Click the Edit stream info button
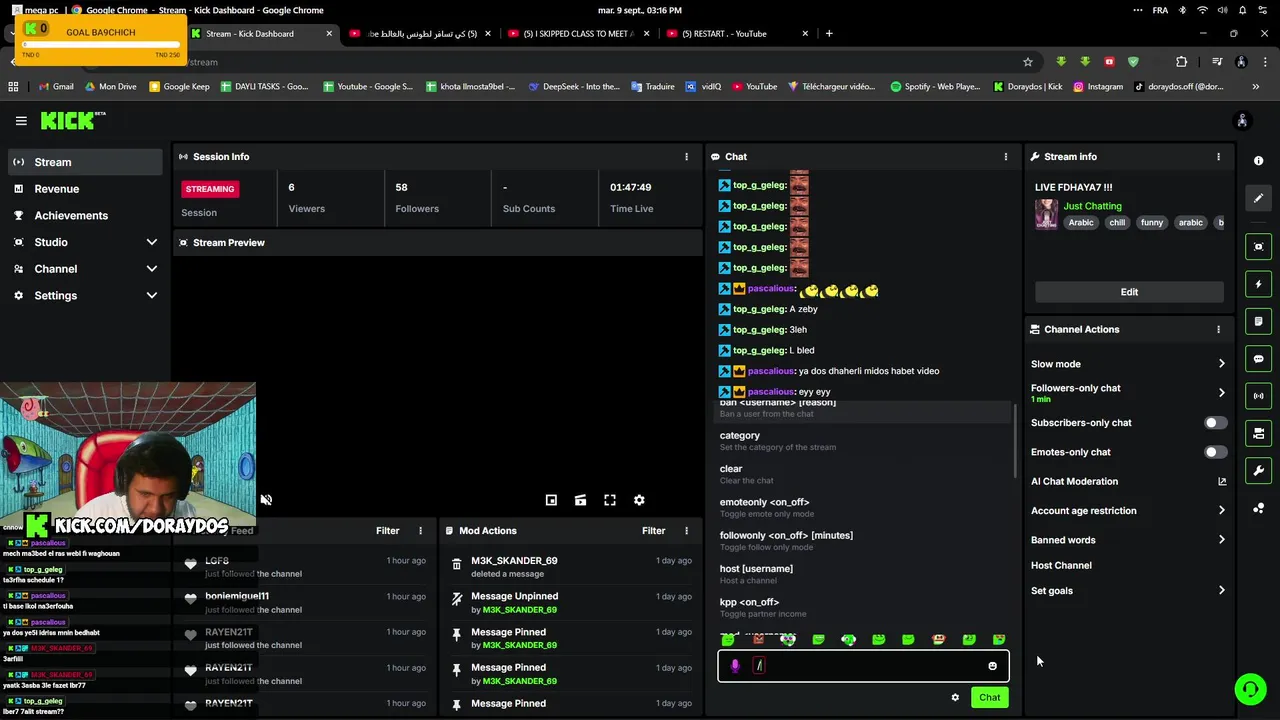This screenshot has height=720, width=1280. pos(1129,292)
